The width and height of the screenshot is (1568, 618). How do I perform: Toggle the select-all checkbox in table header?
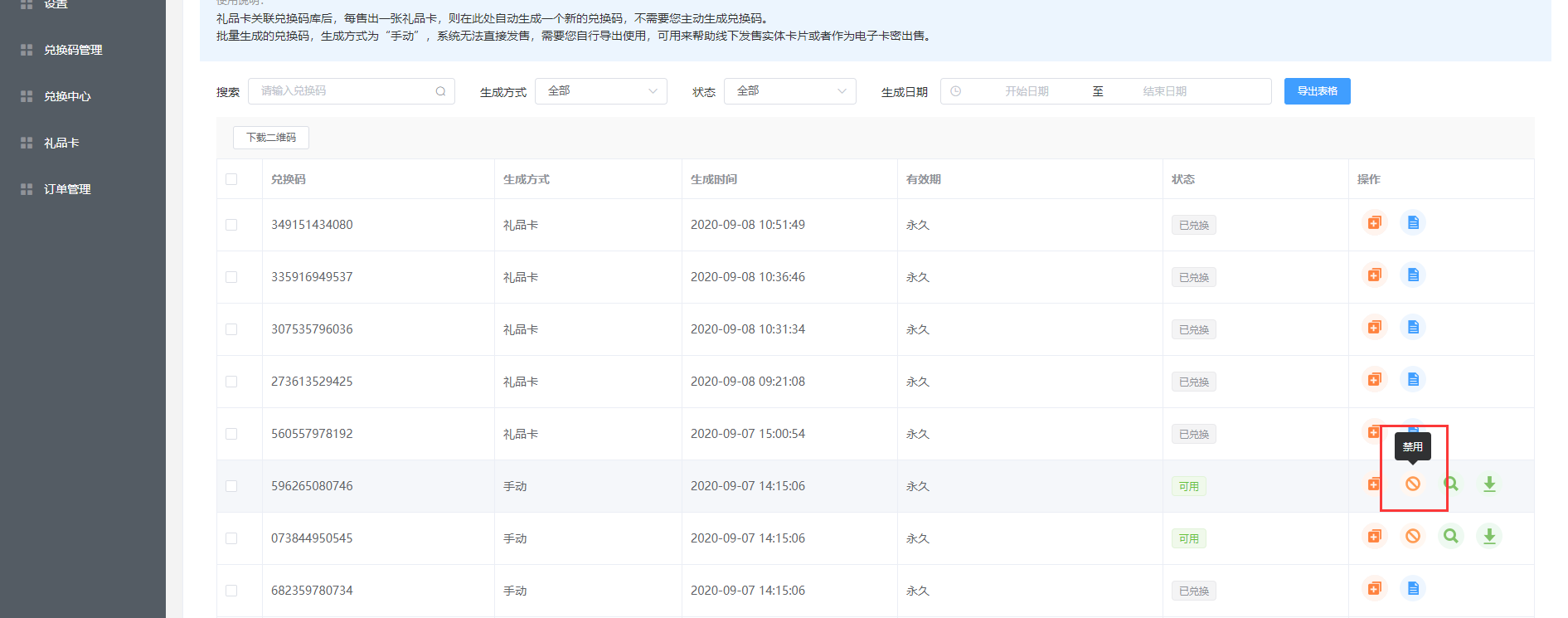[x=231, y=179]
